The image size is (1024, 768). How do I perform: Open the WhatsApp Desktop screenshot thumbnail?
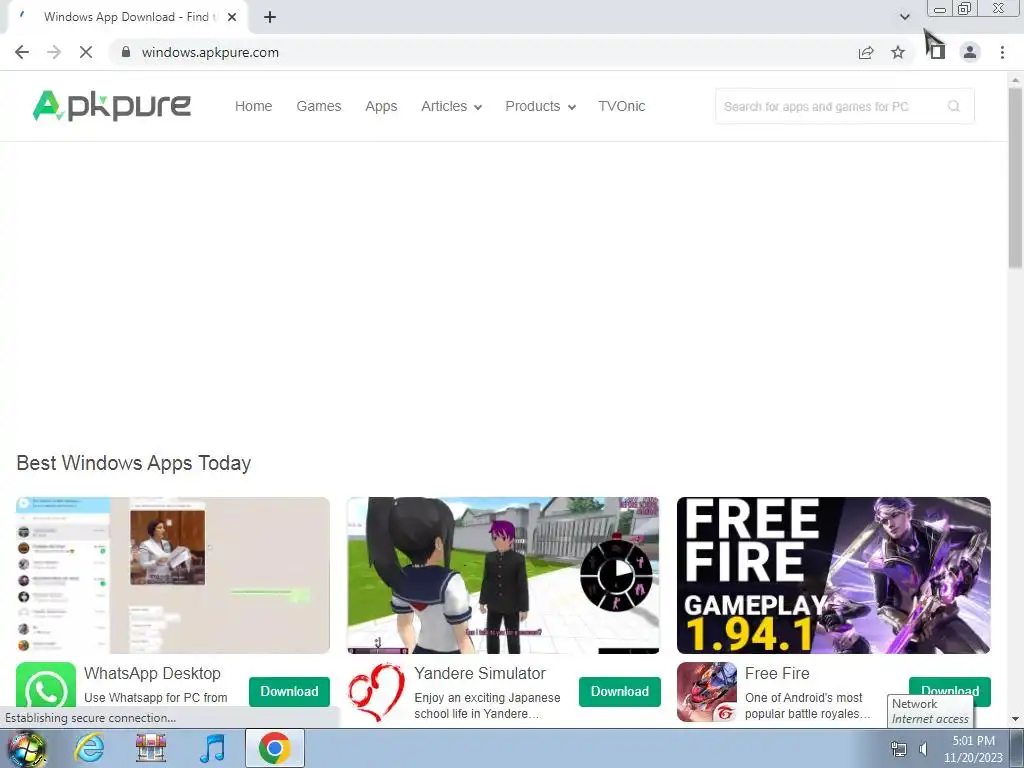[x=173, y=575]
